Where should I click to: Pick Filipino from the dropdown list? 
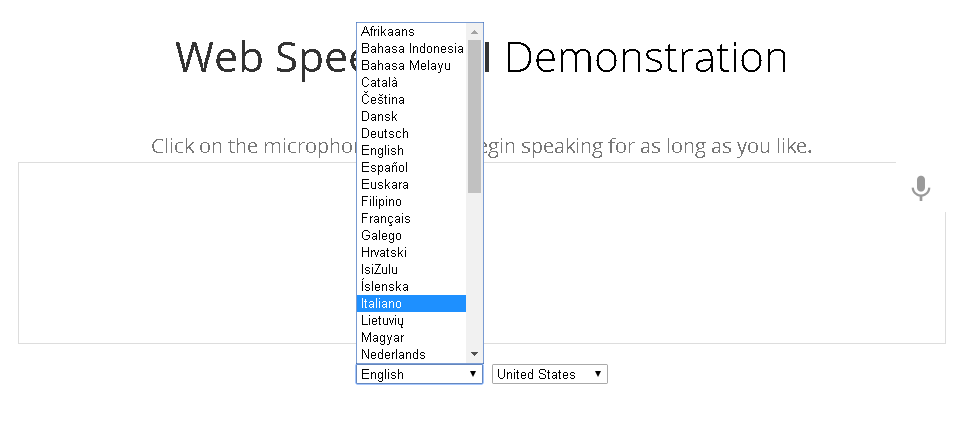tap(411, 202)
